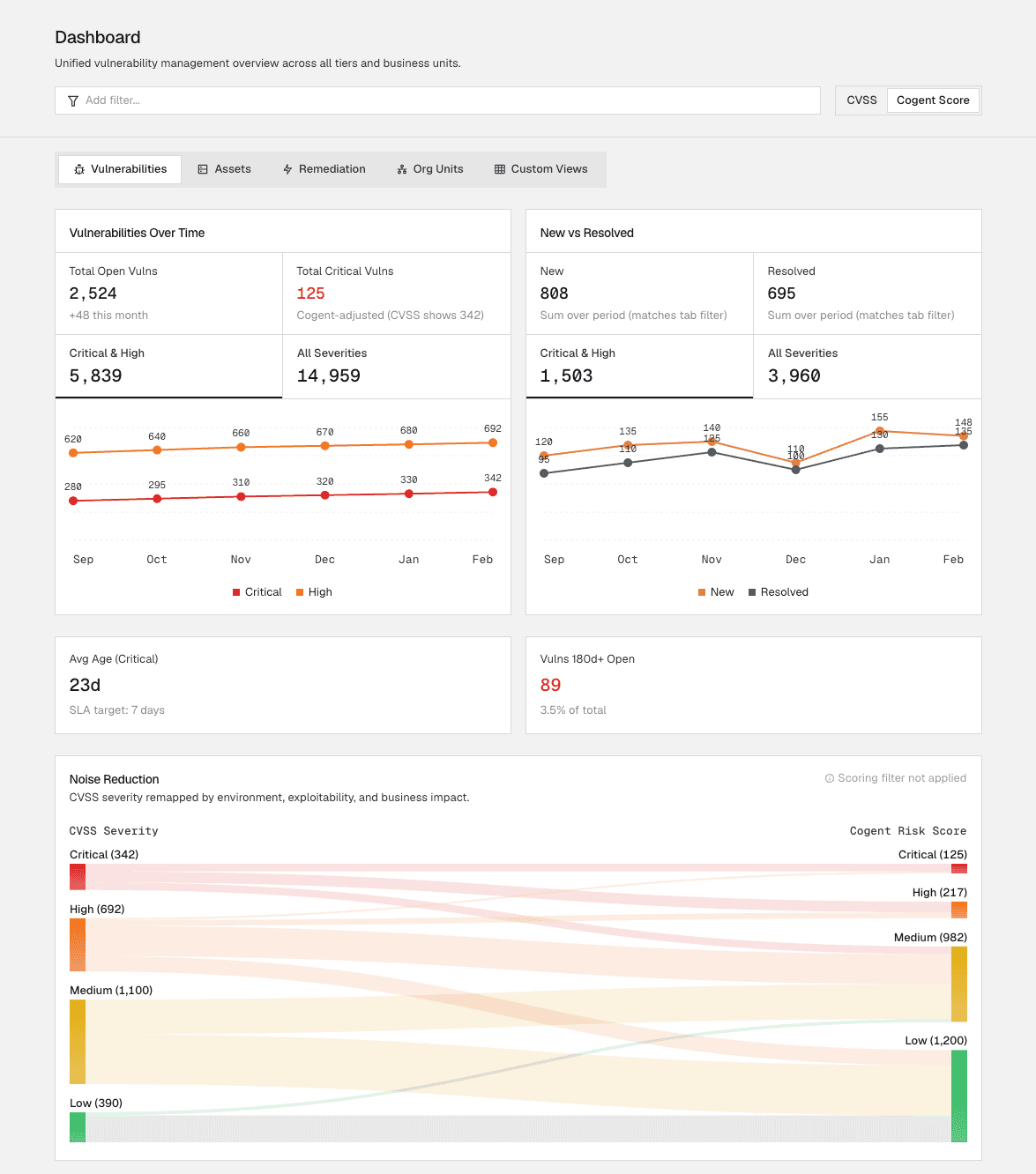Click the New count 808
Viewport: 1036px width, 1174px height.
pos(555,293)
